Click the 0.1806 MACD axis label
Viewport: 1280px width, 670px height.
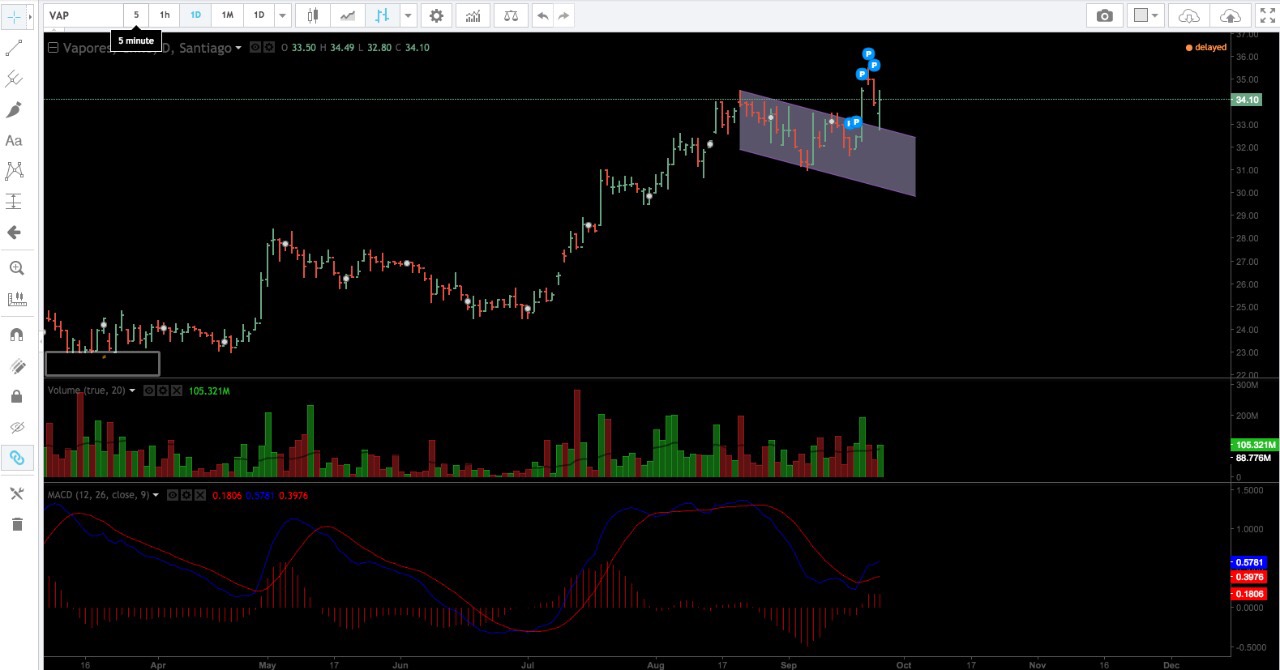(1250, 594)
